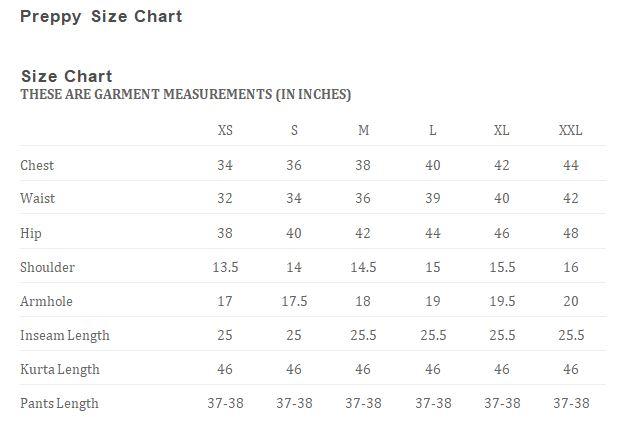Screen dimensions: 630x436
Task: Click the Inseam Length row label
Action: 65,336
